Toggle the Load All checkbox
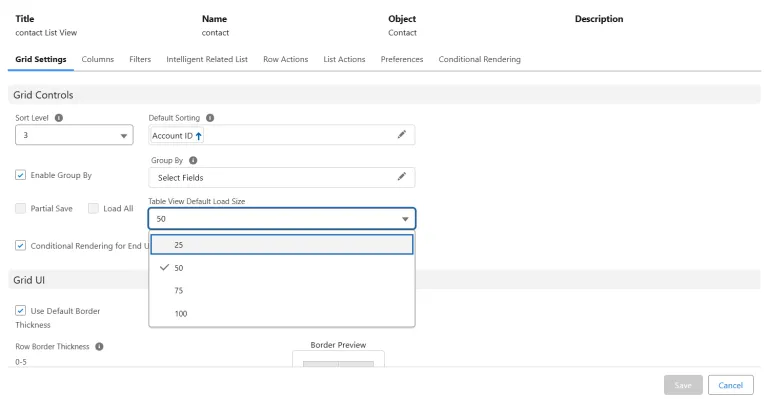Image resolution: width=768 pixels, height=399 pixels. coord(93,209)
